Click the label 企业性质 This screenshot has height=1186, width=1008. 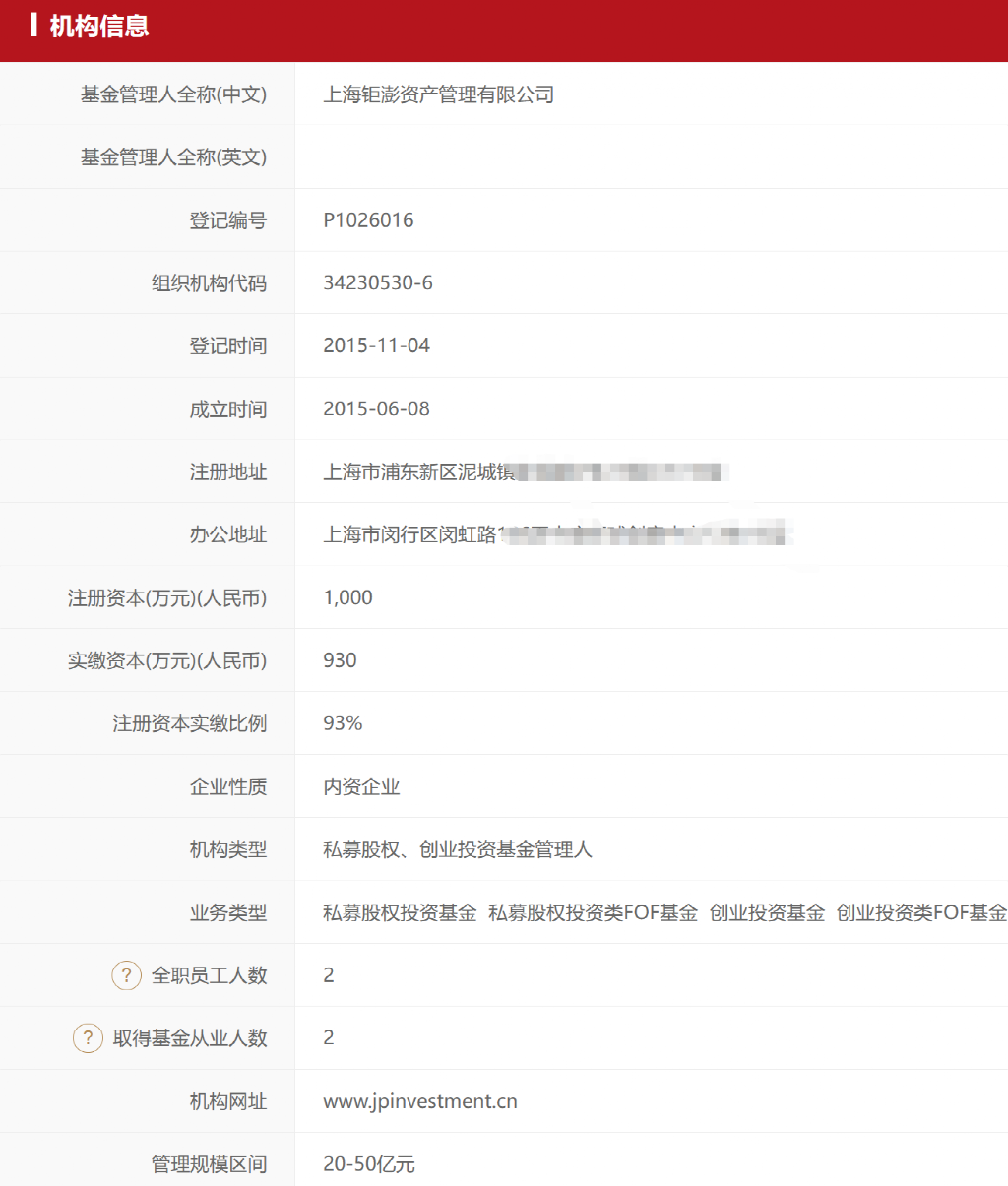pos(228,786)
